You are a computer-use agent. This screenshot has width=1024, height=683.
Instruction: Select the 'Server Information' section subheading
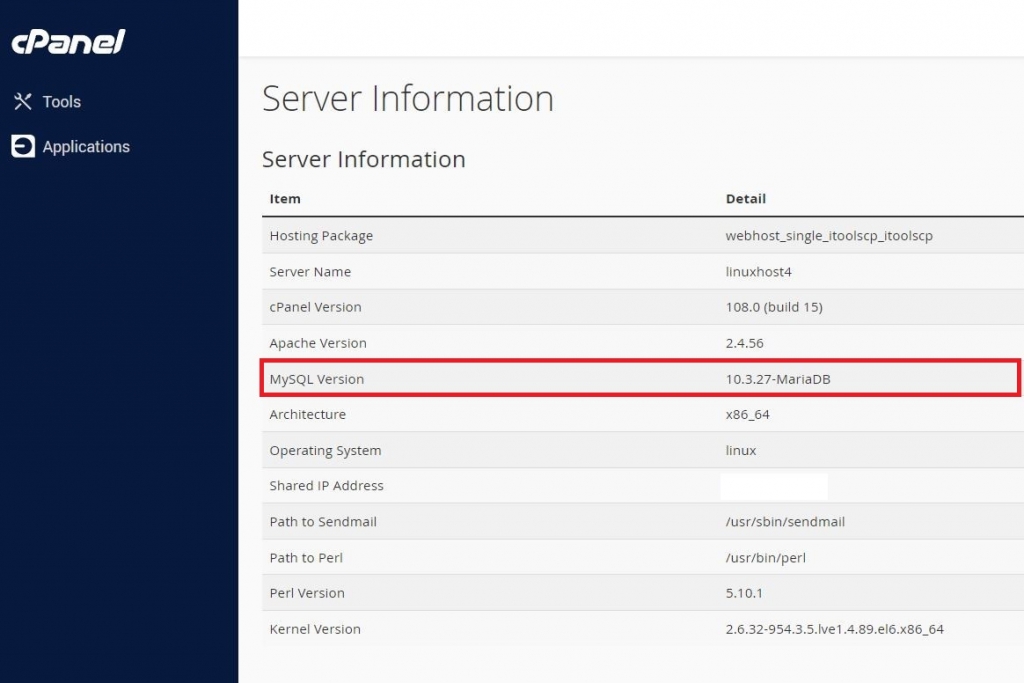tap(364, 159)
